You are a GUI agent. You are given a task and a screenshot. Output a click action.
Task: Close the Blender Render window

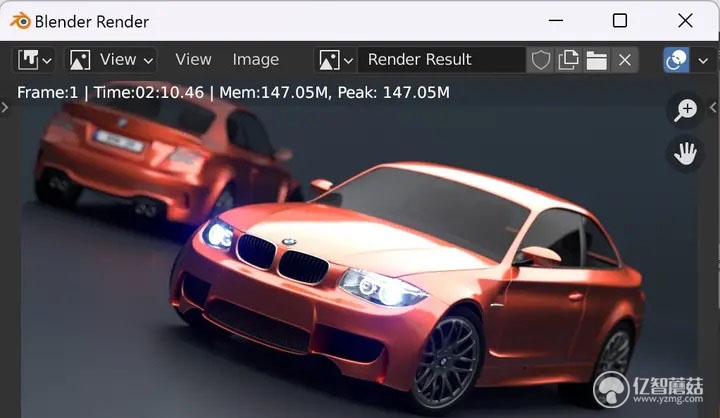pyautogui.click(x=685, y=21)
